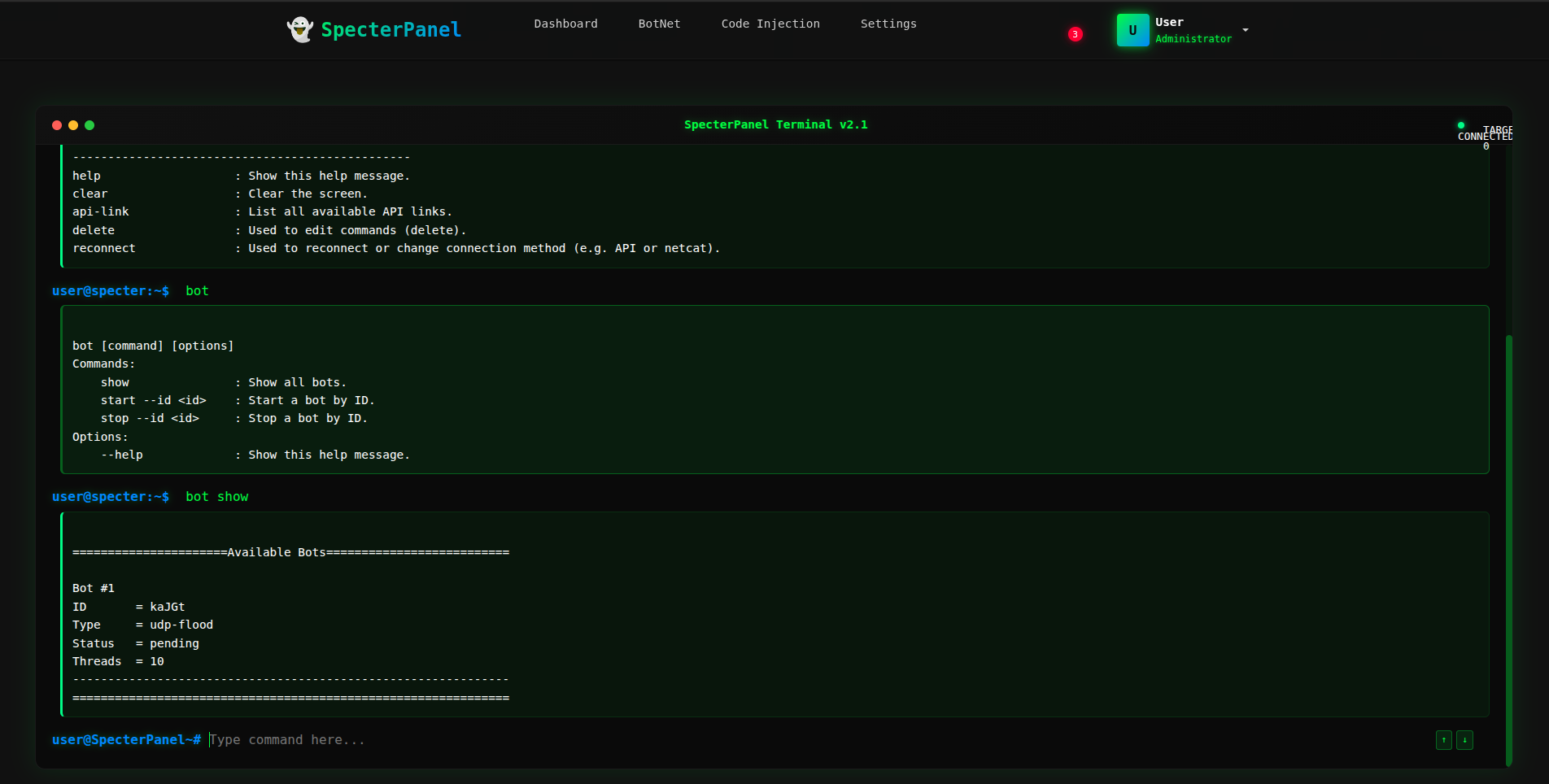Image resolution: width=1549 pixels, height=784 pixels.
Task: Click the '--help' option text
Action: click(x=122, y=455)
